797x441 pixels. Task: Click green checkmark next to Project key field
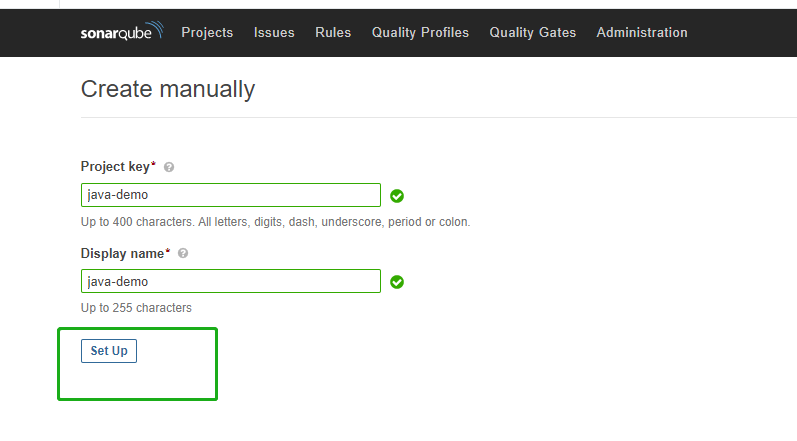click(x=397, y=196)
